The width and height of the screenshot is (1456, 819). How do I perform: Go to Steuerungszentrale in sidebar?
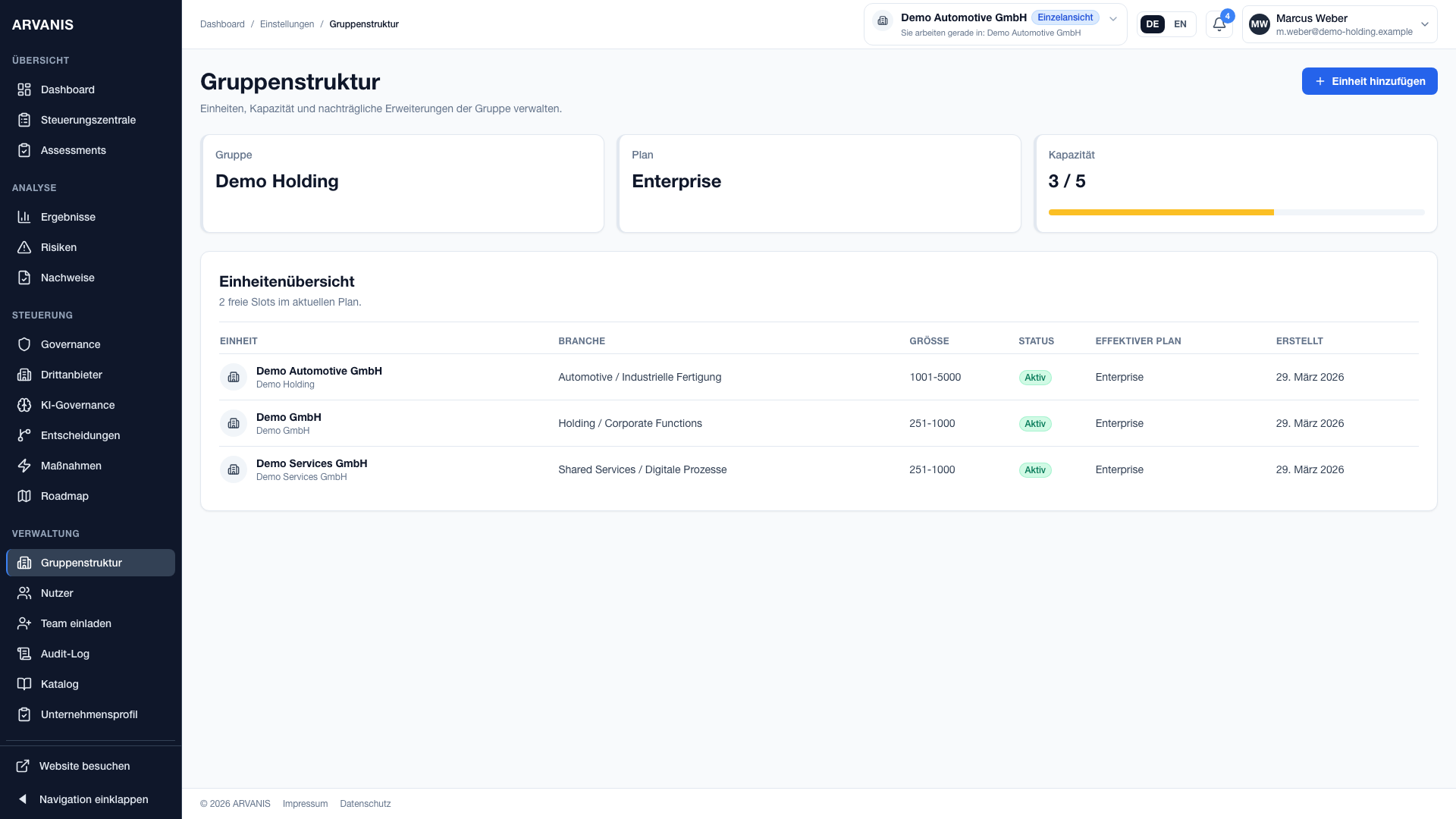pos(88,120)
